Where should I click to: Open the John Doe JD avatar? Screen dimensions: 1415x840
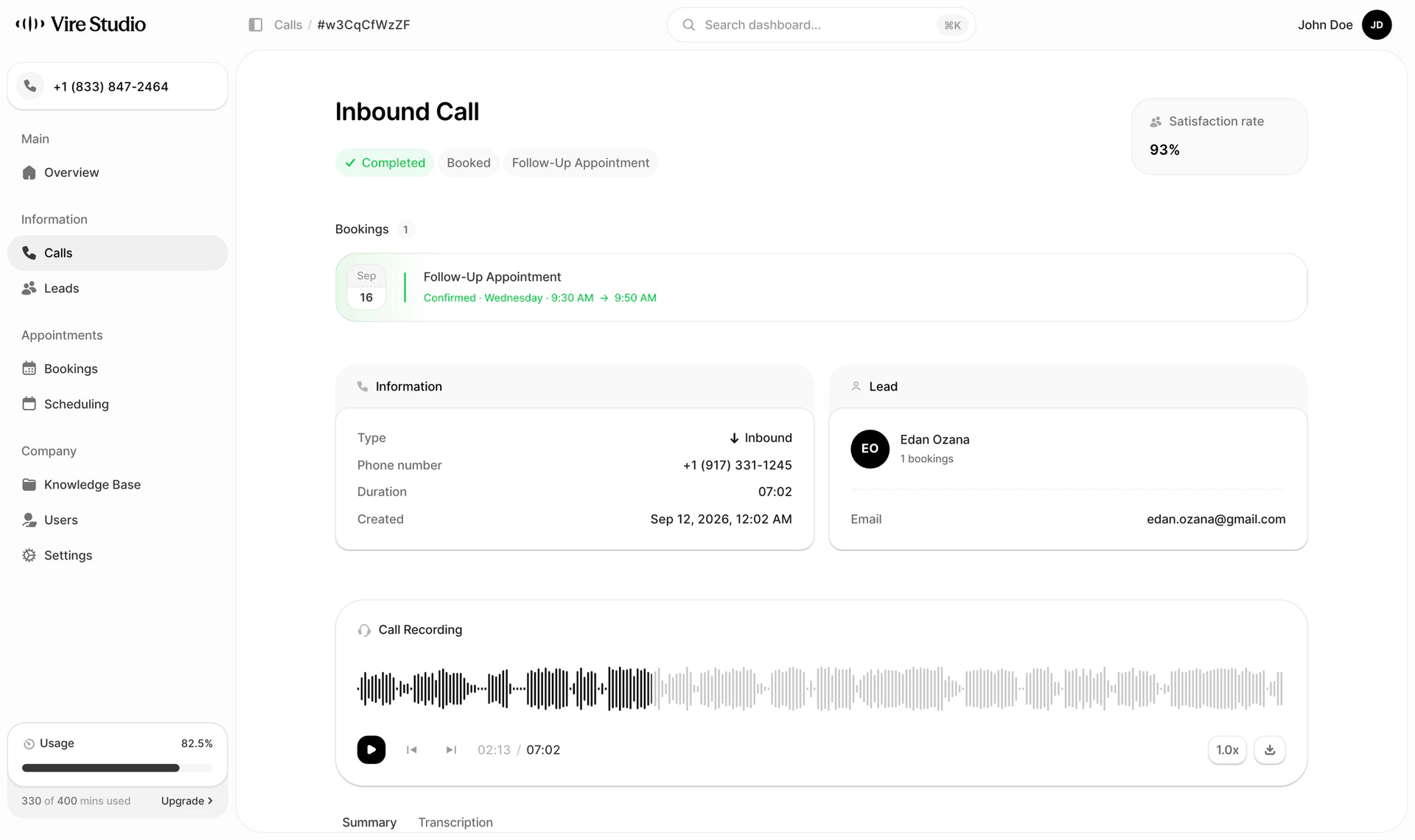(1376, 25)
